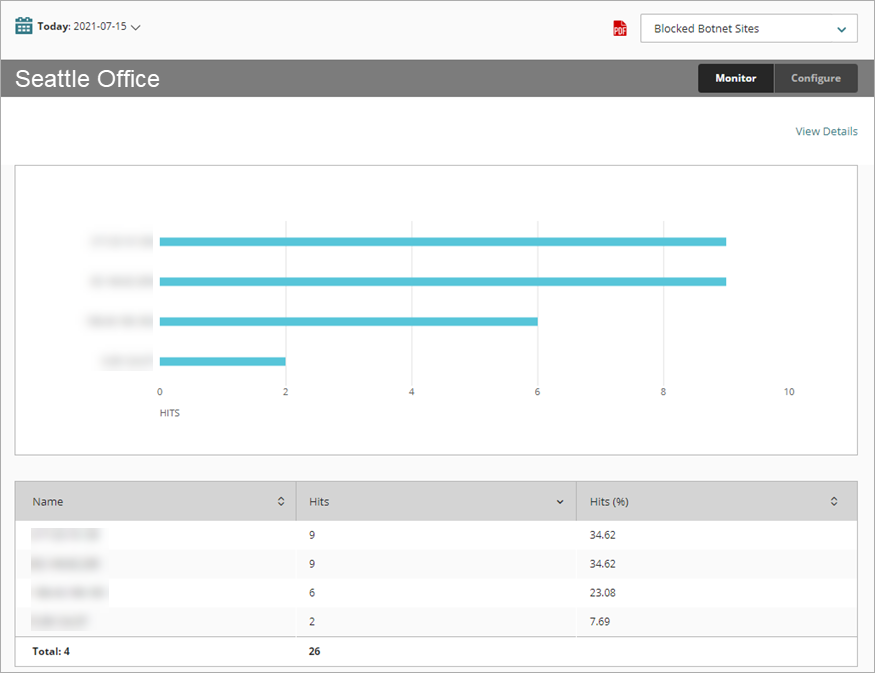Click the Name column sort icon
Image resolution: width=875 pixels, height=673 pixels.
pos(281,501)
